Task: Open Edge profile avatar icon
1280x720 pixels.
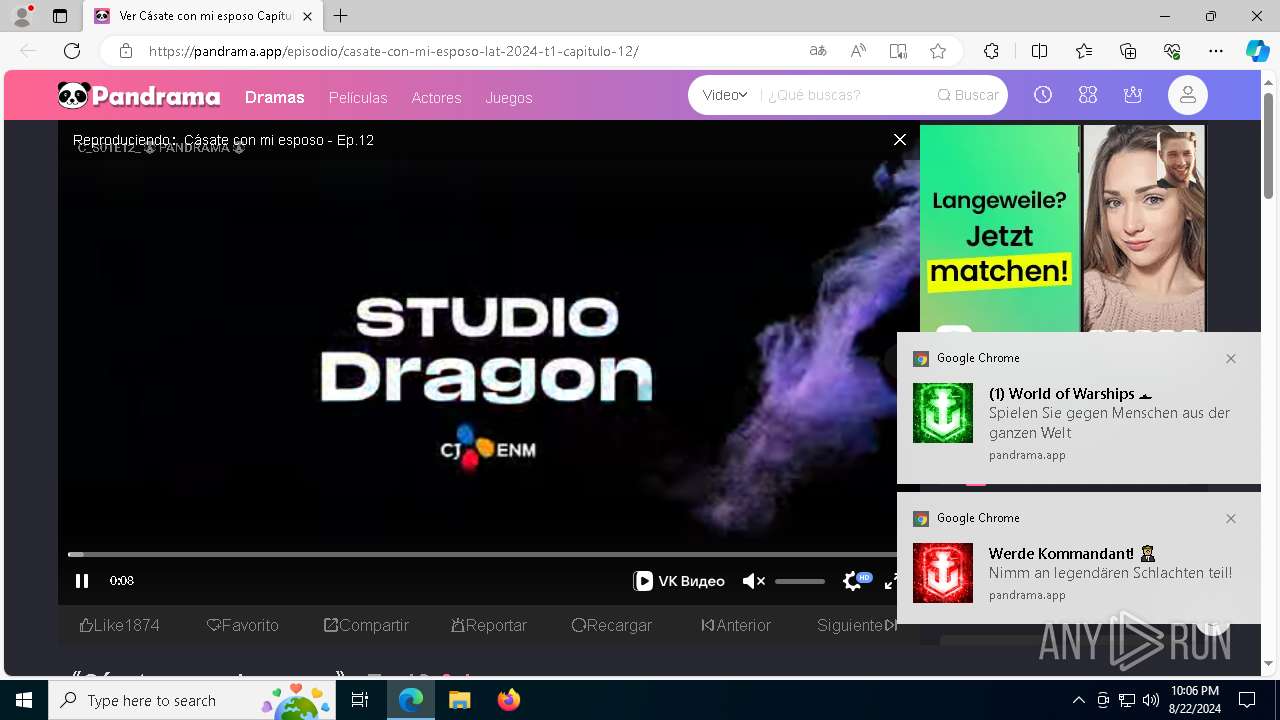Action: click(22, 16)
